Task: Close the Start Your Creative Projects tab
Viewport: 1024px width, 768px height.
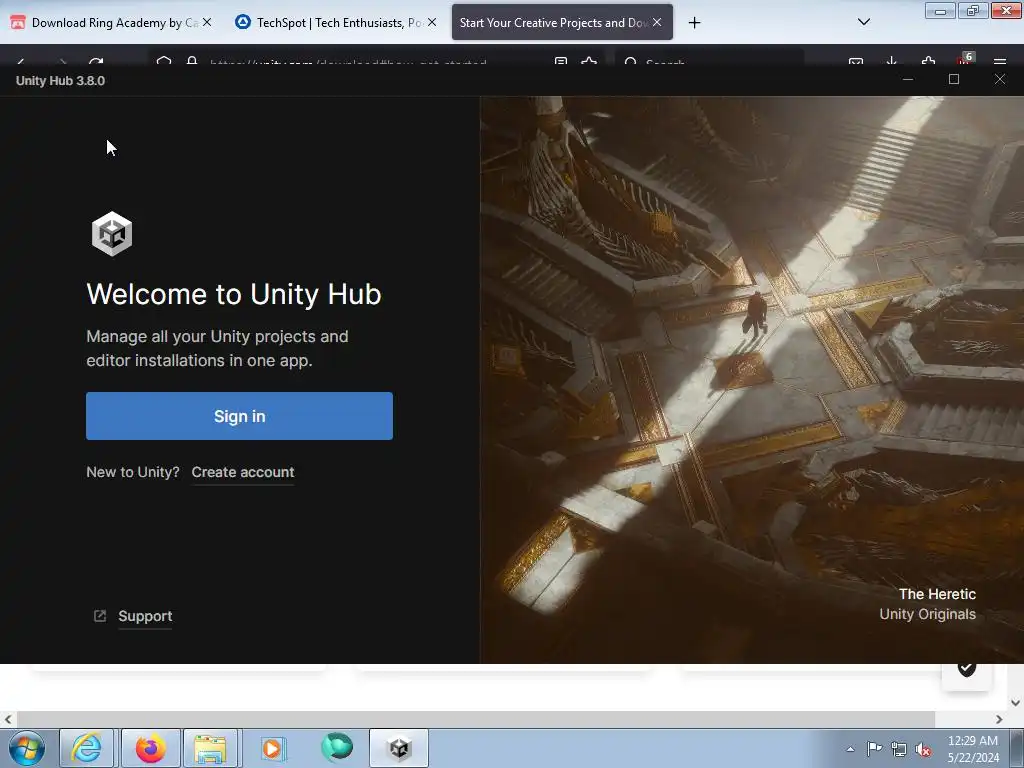Action: [657, 22]
